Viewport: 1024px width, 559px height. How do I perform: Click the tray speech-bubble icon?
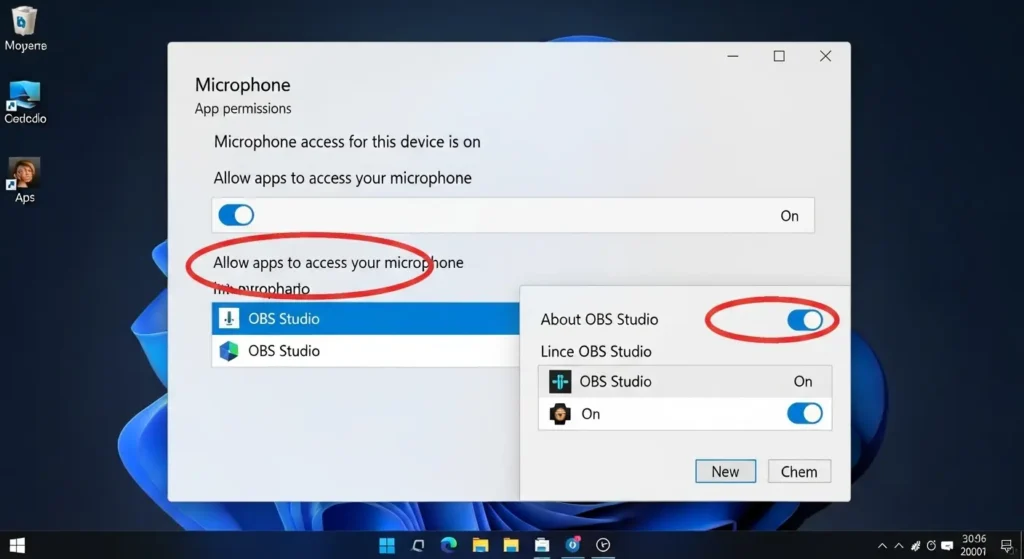tap(947, 546)
